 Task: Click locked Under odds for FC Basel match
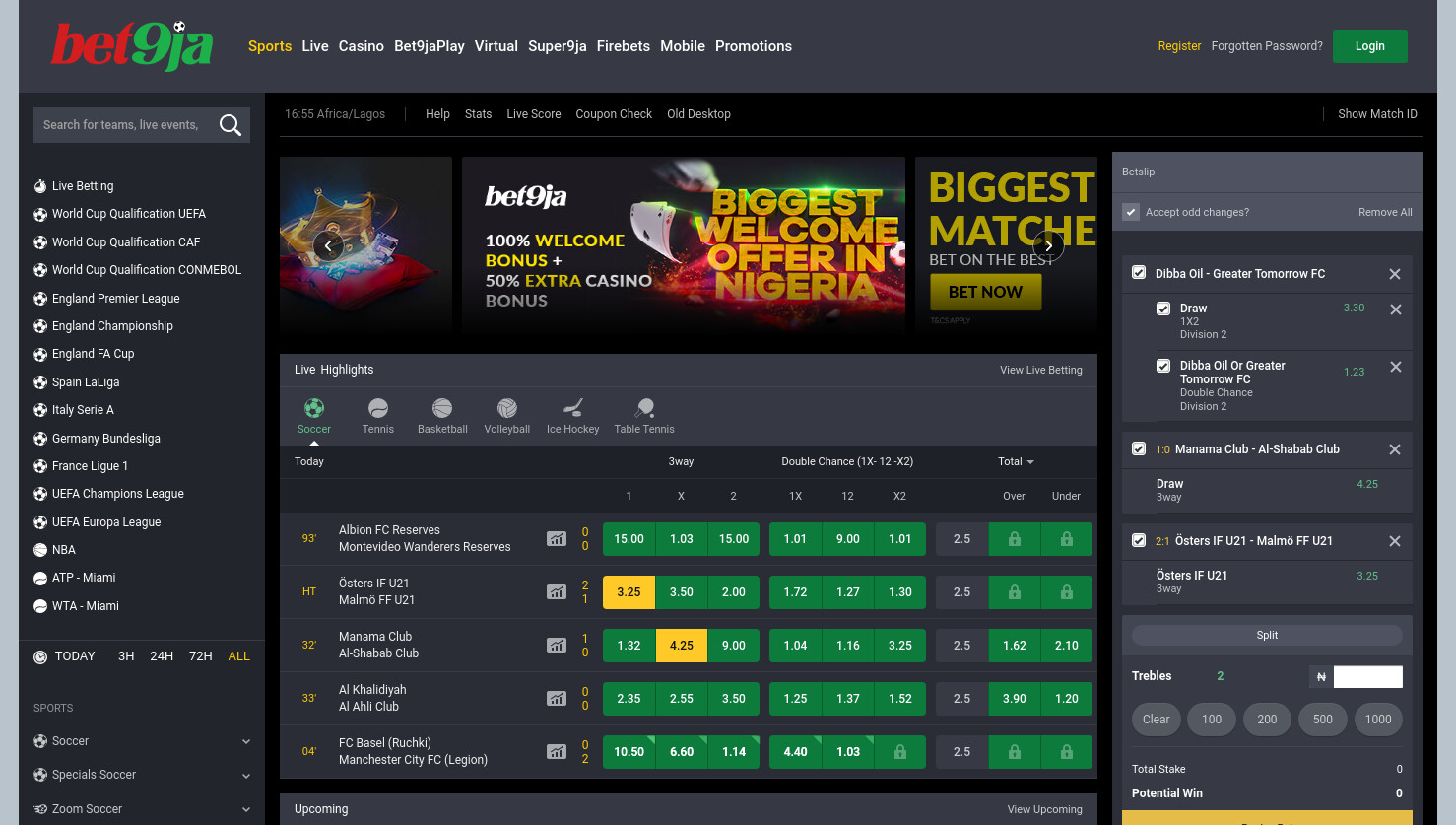(1067, 752)
